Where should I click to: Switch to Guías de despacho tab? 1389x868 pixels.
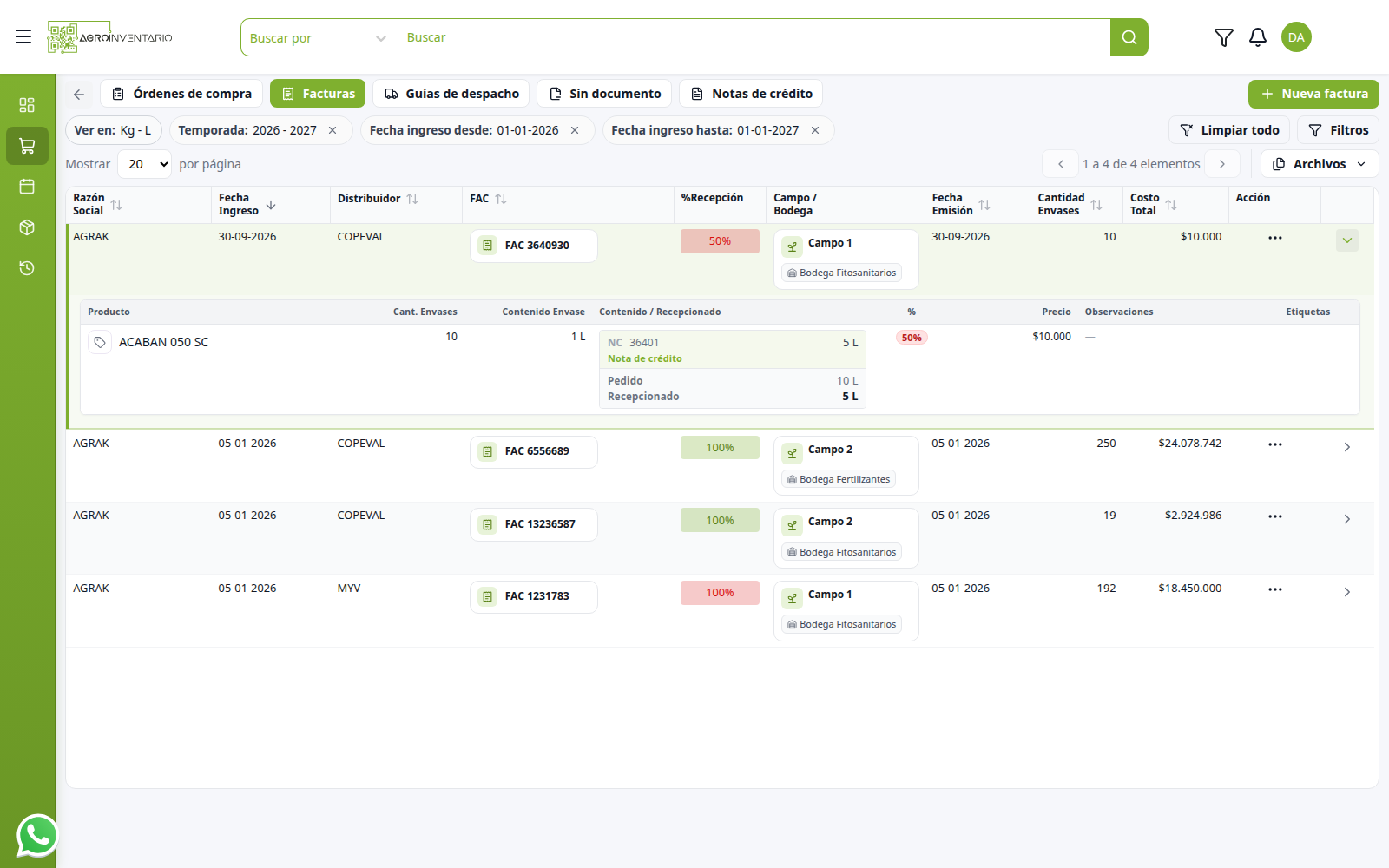pyautogui.click(x=452, y=94)
